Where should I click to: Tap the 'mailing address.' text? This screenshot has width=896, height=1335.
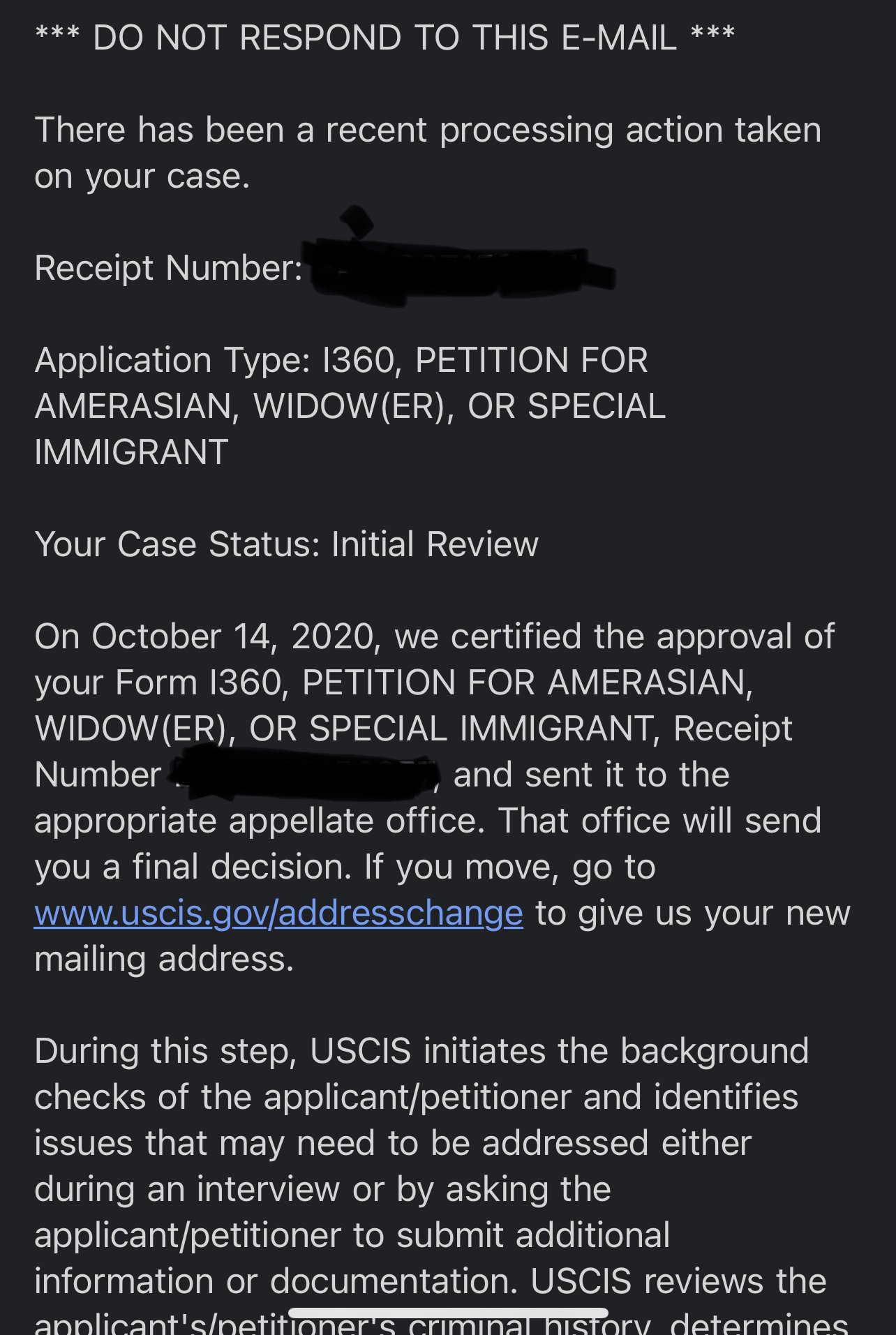point(164,959)
